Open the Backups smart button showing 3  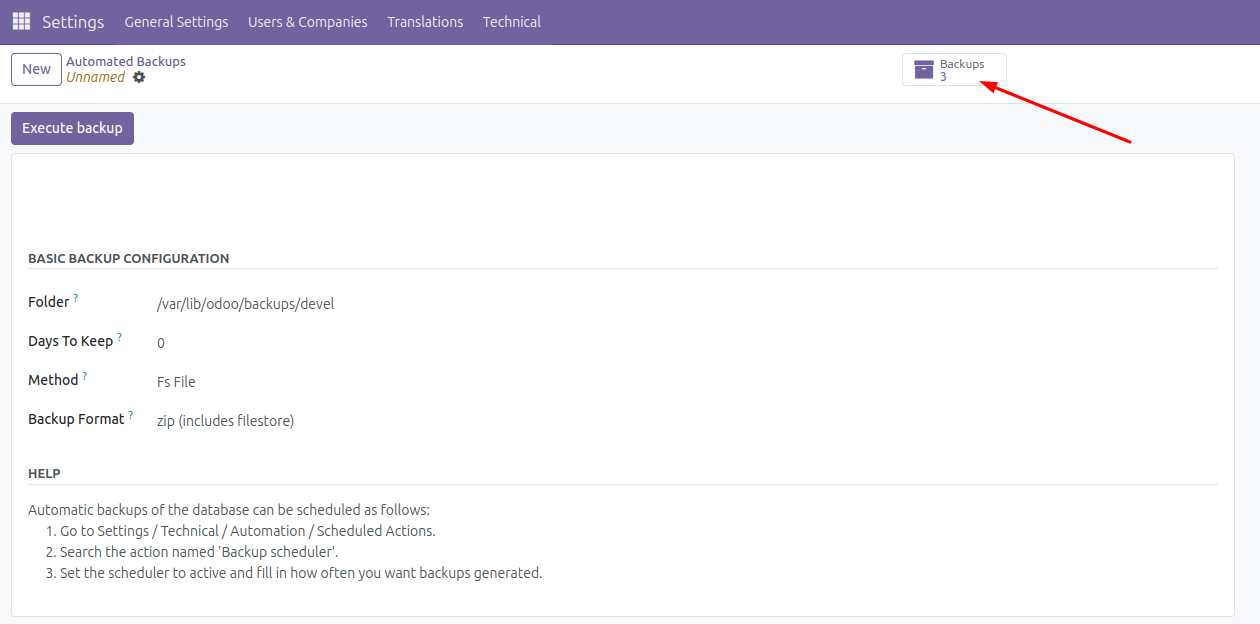pos(954,69)
